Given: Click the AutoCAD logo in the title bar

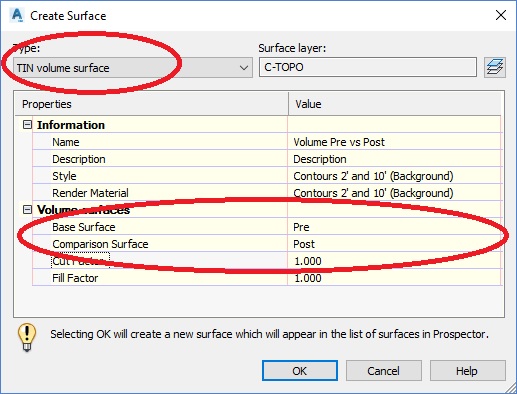Looking at the screenshot, I should click(x=17, y=15).
